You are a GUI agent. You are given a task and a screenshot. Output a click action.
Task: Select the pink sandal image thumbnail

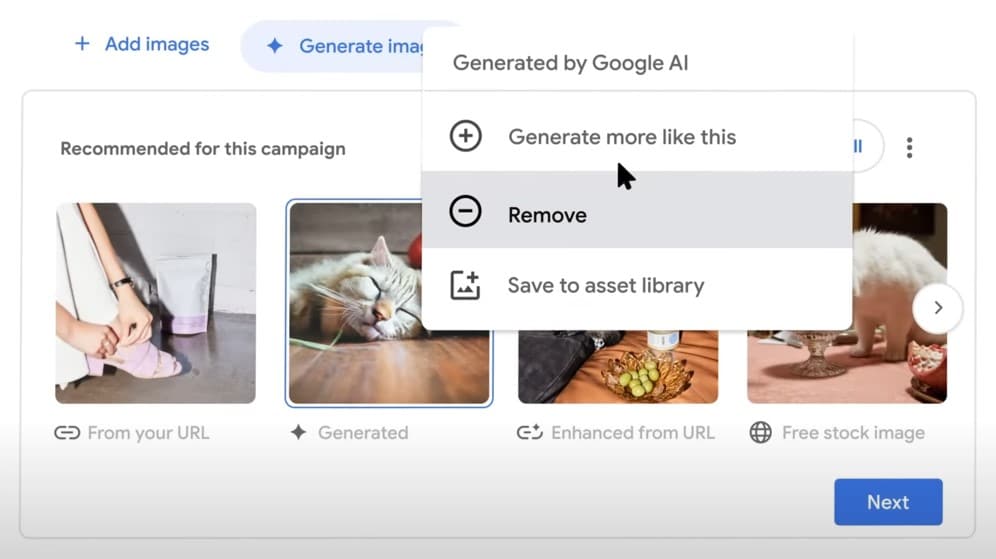[155, 303]
